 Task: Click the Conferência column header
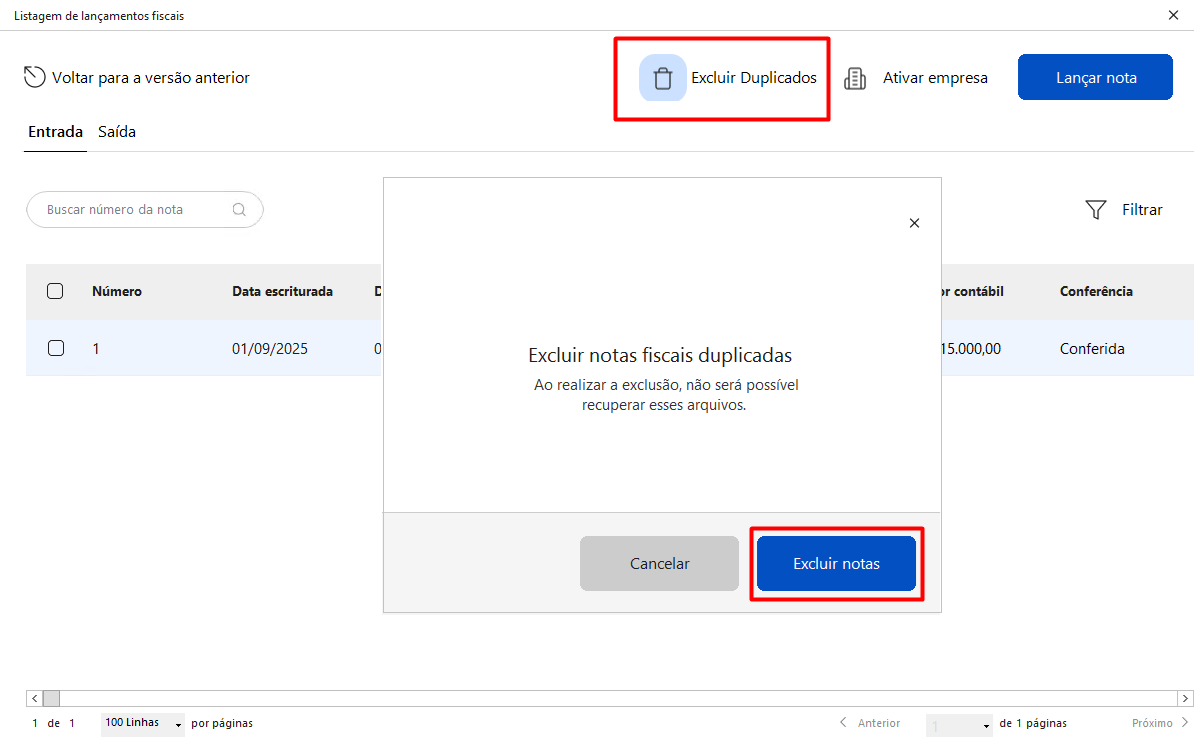1096,291
